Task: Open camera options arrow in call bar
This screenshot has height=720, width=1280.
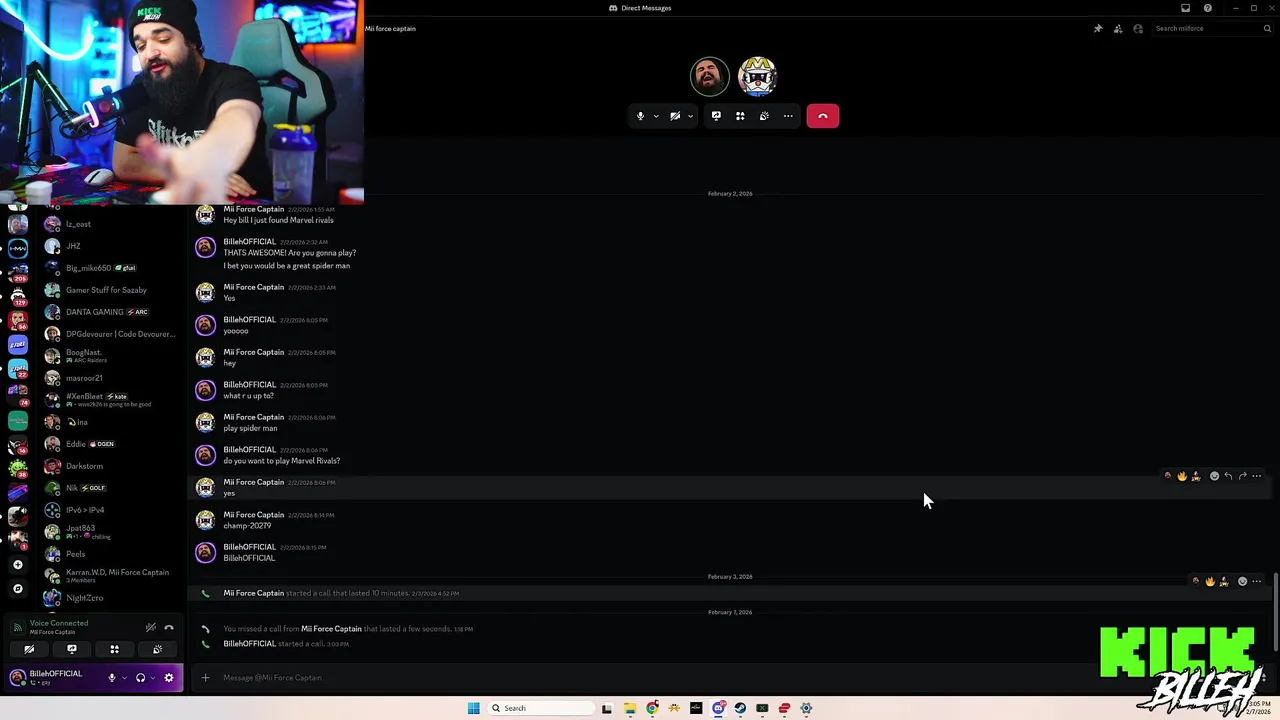Action: pyautogui.click(x=690, y=116)
